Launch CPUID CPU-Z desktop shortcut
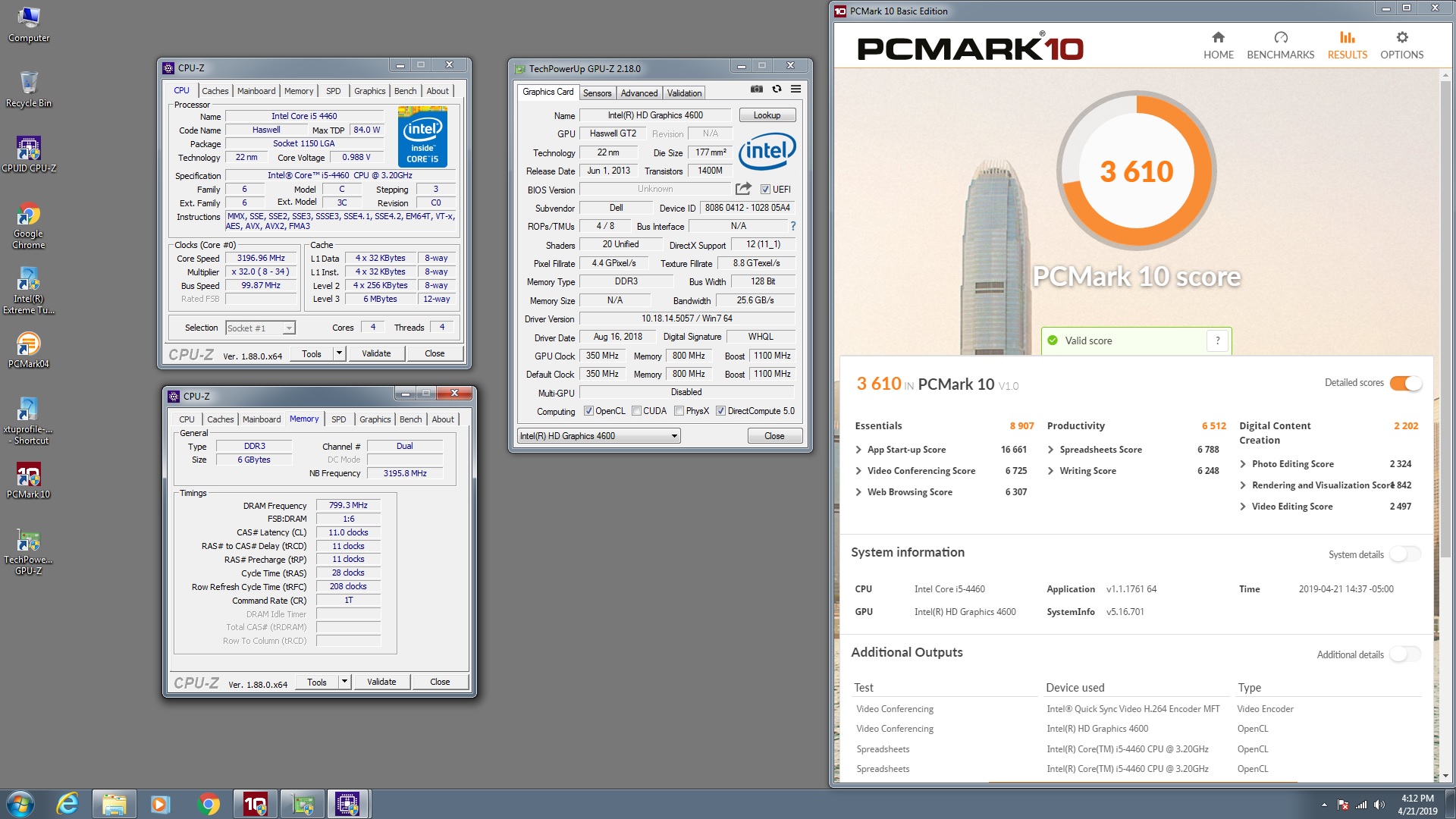This screenshot has width=1456, height=819. click(29, 155)
